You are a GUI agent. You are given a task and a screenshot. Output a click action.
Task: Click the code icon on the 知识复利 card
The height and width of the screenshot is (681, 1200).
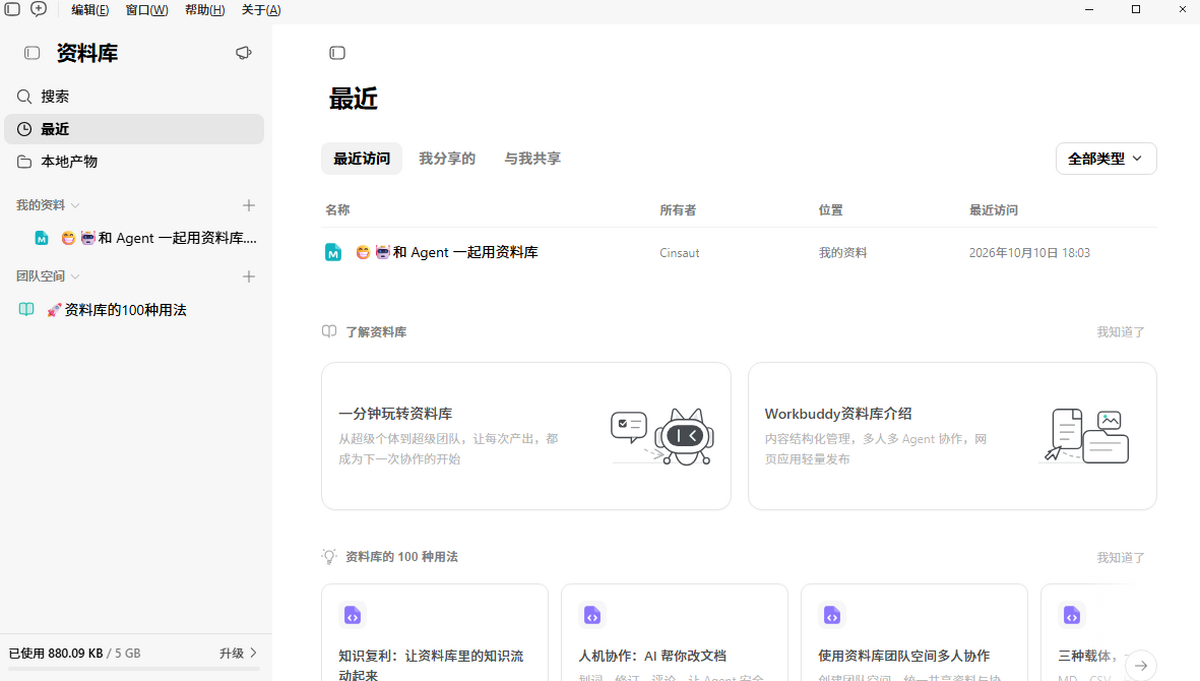tap(352, 615)
